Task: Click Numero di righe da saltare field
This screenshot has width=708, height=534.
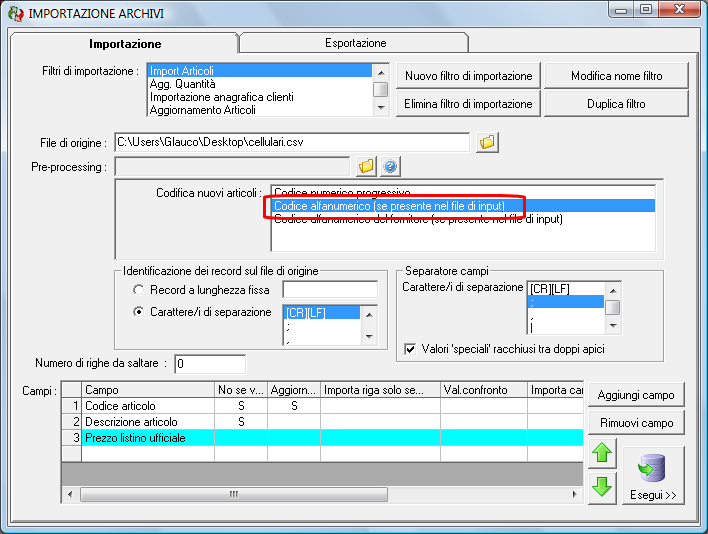Action: pyautogui.click(x=210, y=364)
